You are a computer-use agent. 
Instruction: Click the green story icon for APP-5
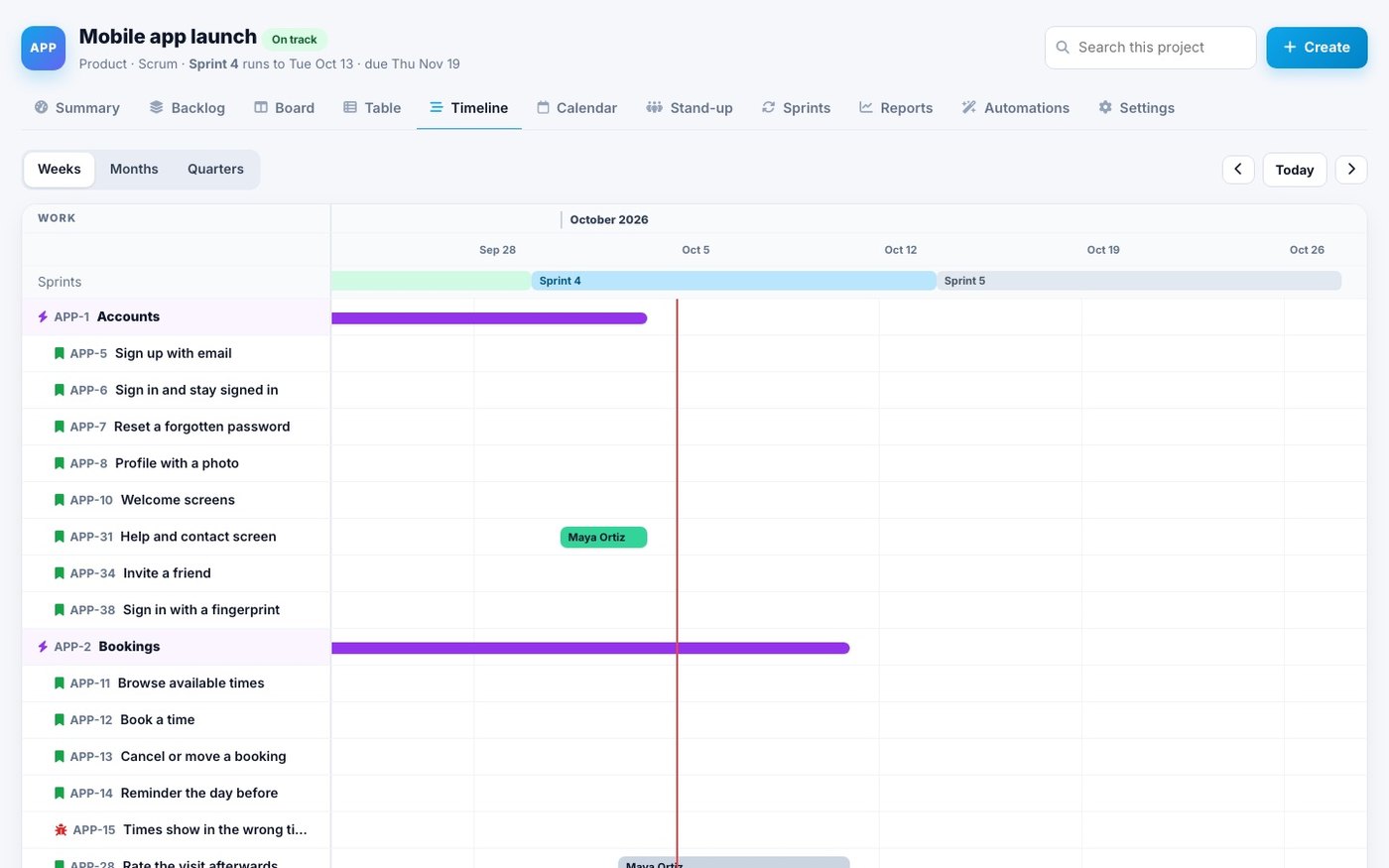pyautogui.click(x=60, y=353)
